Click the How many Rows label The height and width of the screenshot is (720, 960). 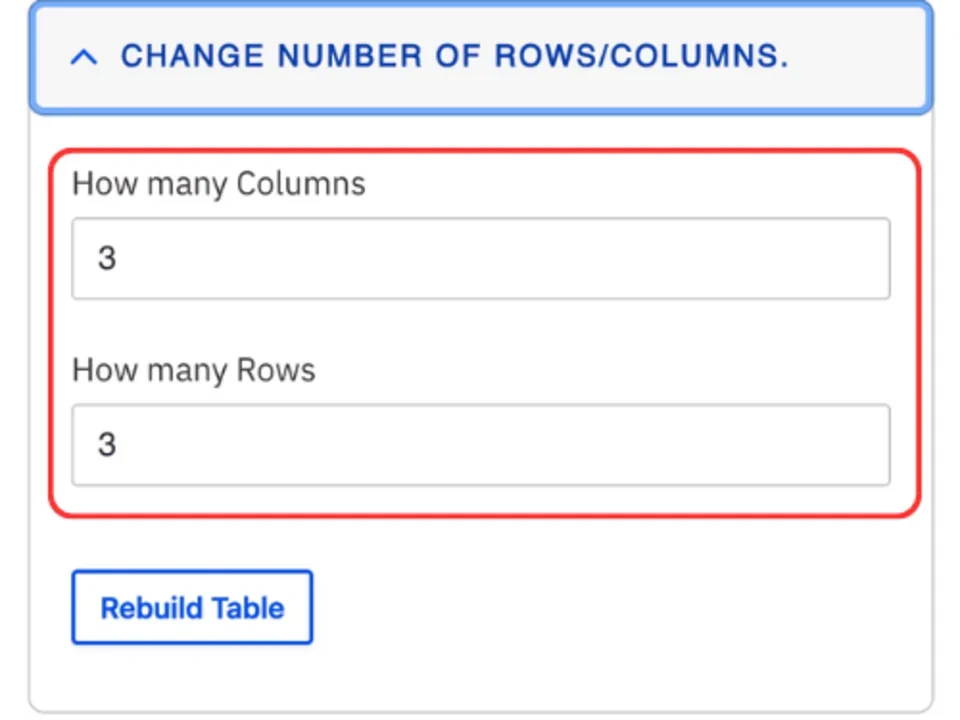click(x=193, y=369)
